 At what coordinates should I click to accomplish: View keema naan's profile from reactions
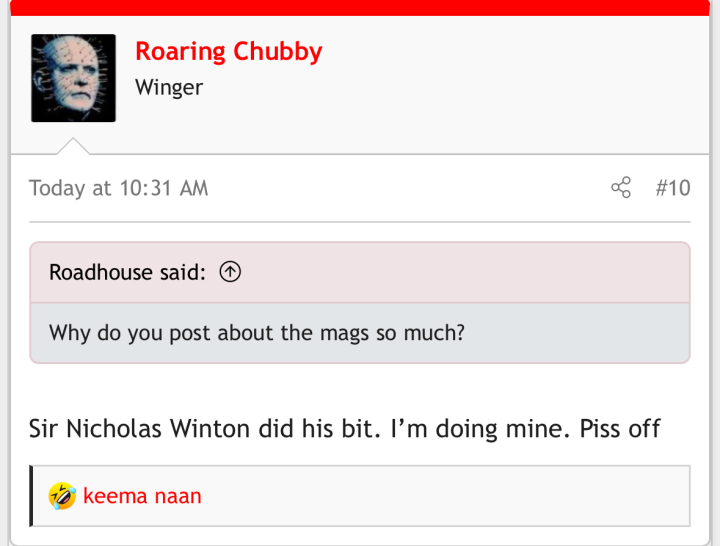tap(142, 496)
